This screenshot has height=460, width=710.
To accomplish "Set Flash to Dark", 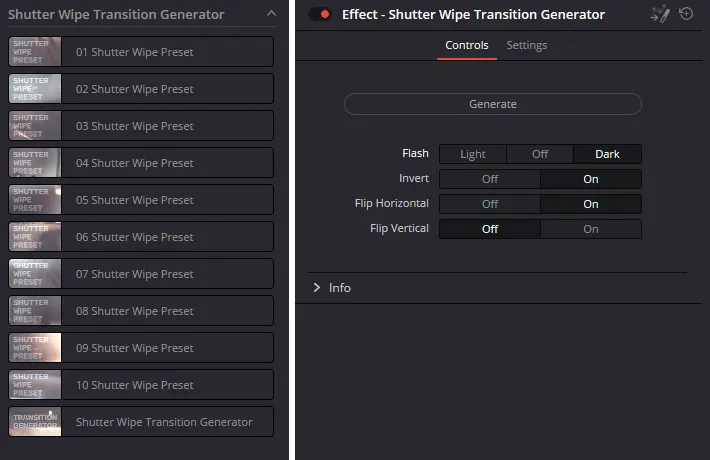I will tap(607, 154).
